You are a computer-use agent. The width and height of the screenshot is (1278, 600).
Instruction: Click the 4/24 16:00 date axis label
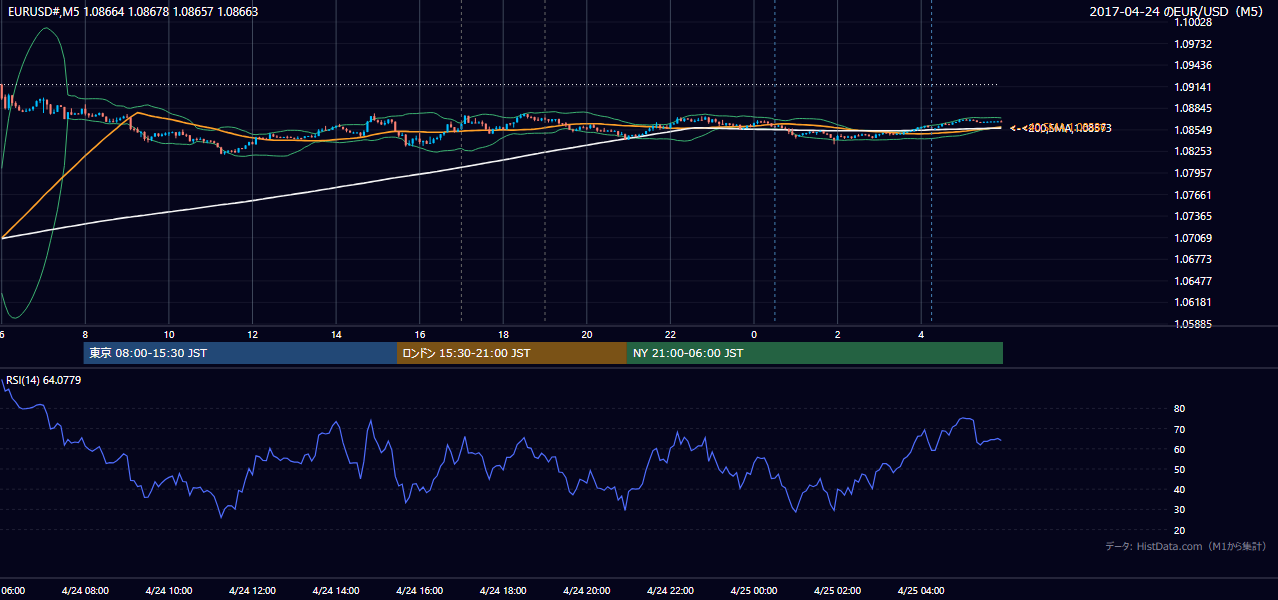(x=419, y=590)
